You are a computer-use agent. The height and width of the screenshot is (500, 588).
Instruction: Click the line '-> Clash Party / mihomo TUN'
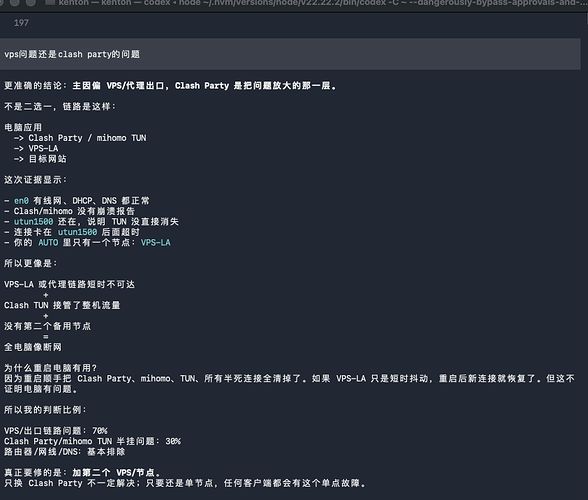tap(80, 138)
